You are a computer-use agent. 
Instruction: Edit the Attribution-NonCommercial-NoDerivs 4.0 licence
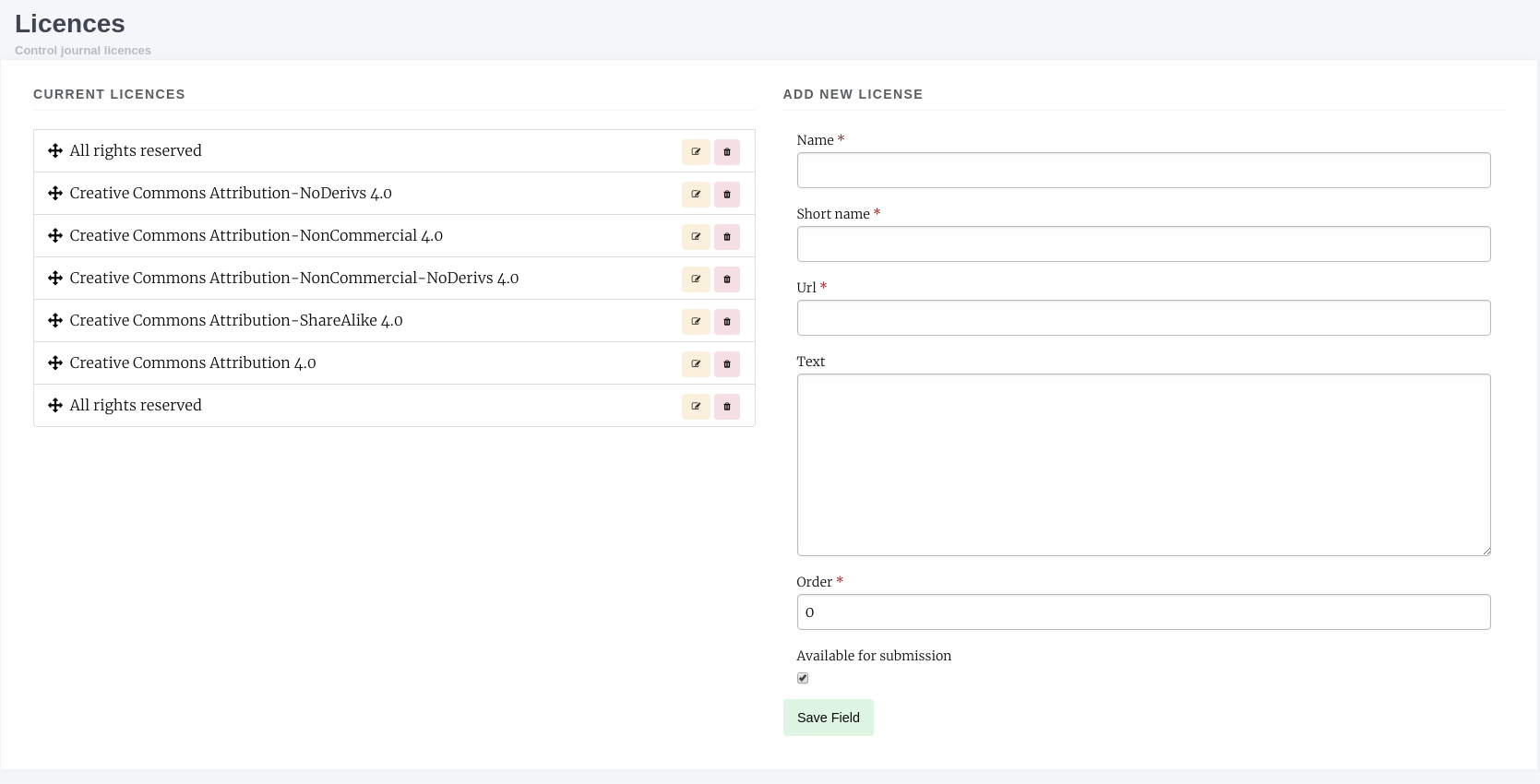point(696,279)
